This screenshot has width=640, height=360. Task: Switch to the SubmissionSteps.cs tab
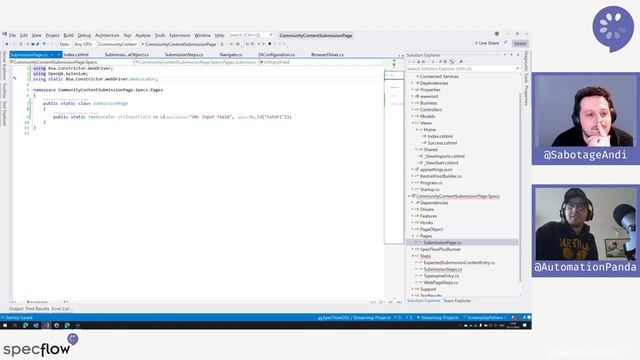click(184, 54)
